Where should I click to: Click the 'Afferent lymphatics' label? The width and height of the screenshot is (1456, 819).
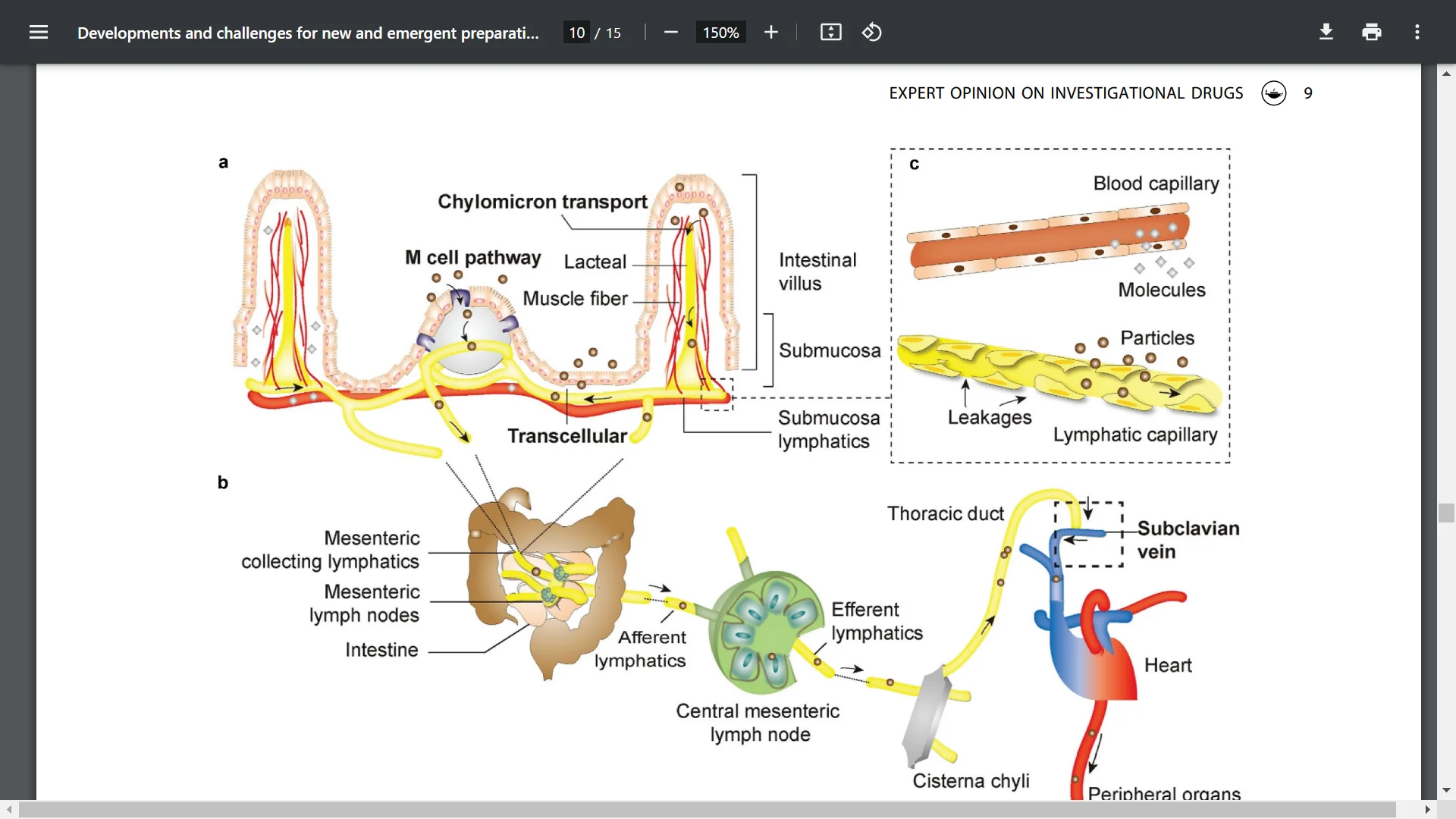(640, 649)
